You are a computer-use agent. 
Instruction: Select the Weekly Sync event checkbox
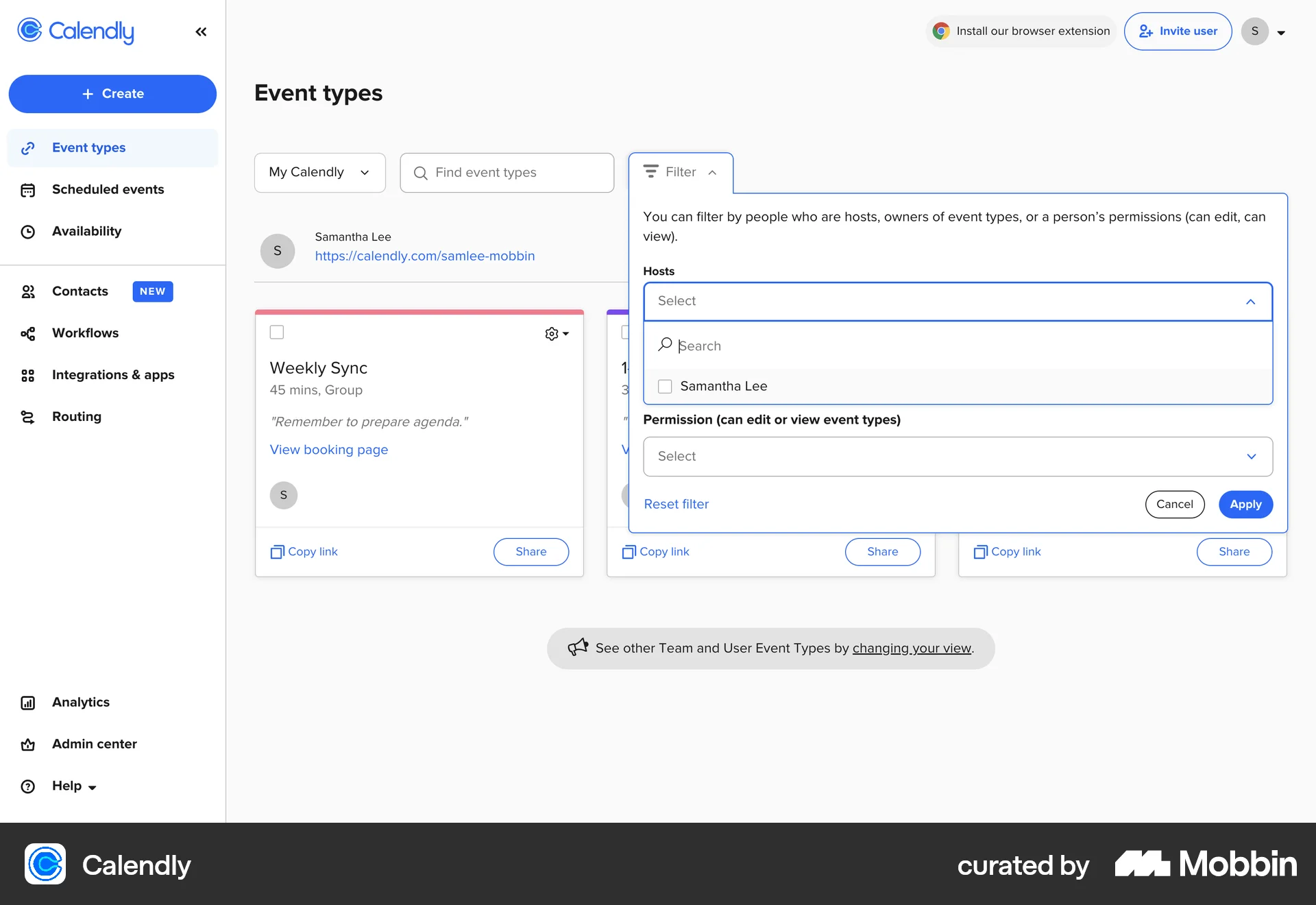point(277,332)
